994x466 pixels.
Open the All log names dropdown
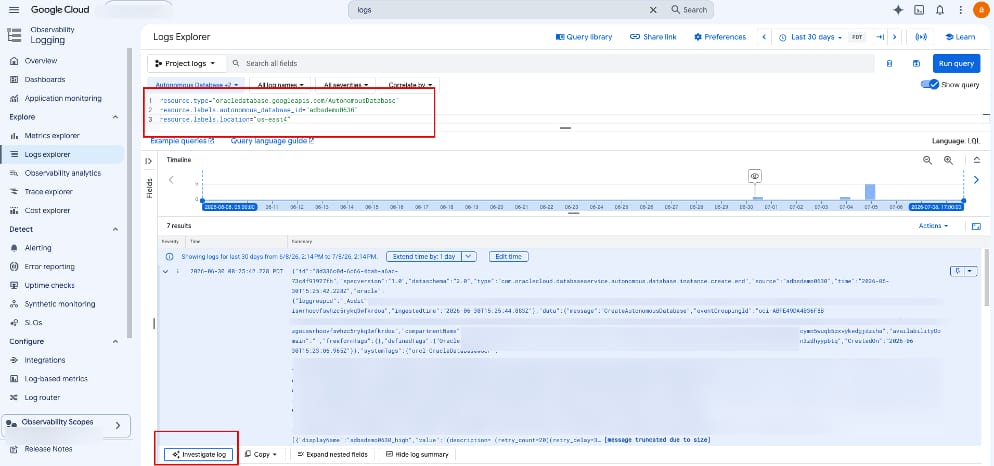coord(280,84)
